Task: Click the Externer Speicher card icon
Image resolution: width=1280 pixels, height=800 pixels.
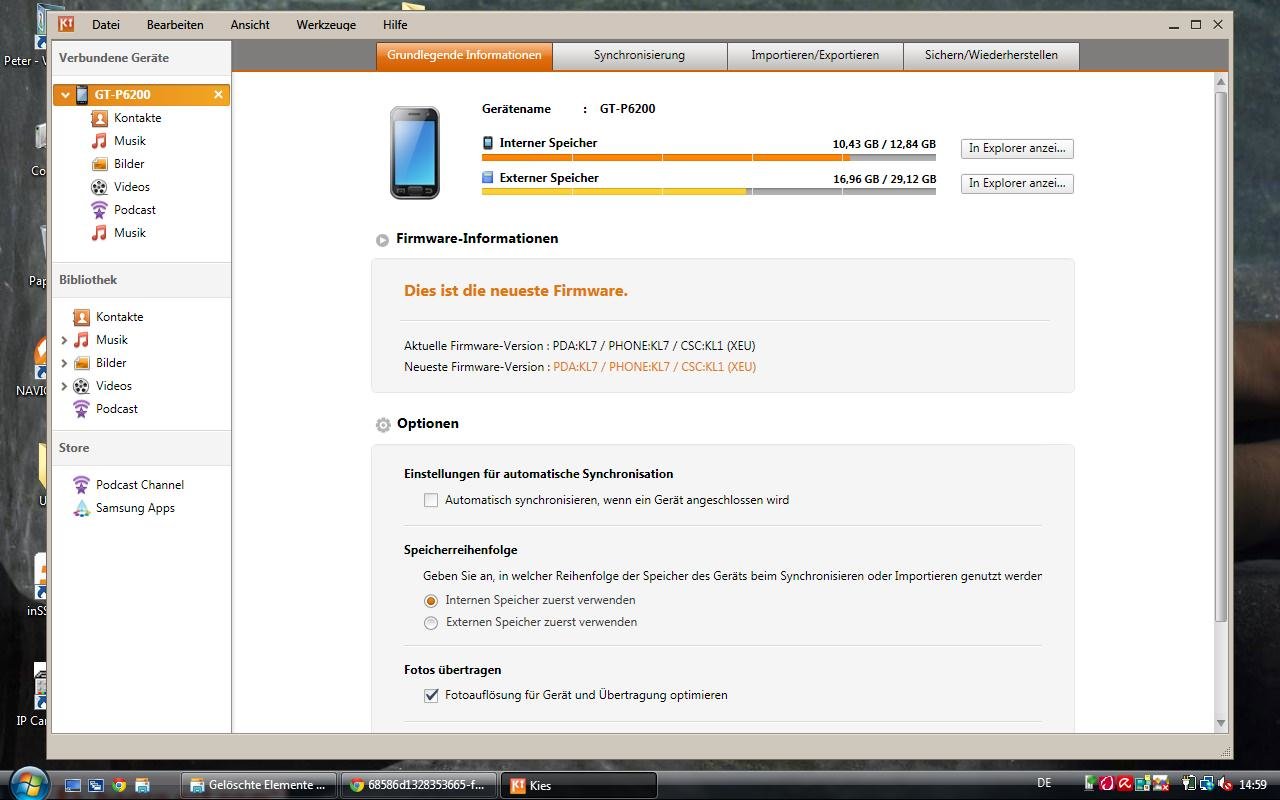Action: pyautogui.click(x=488, y=178)
